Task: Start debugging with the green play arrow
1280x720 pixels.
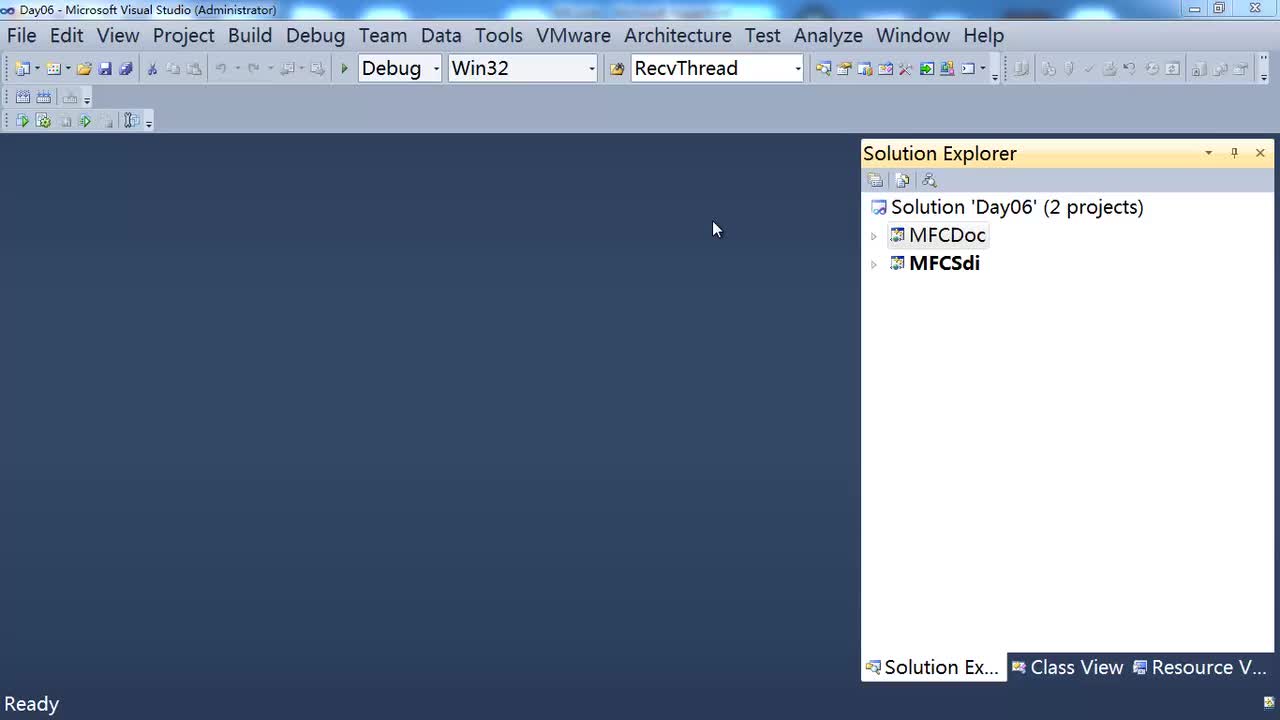Action: (x=344, y=69)
